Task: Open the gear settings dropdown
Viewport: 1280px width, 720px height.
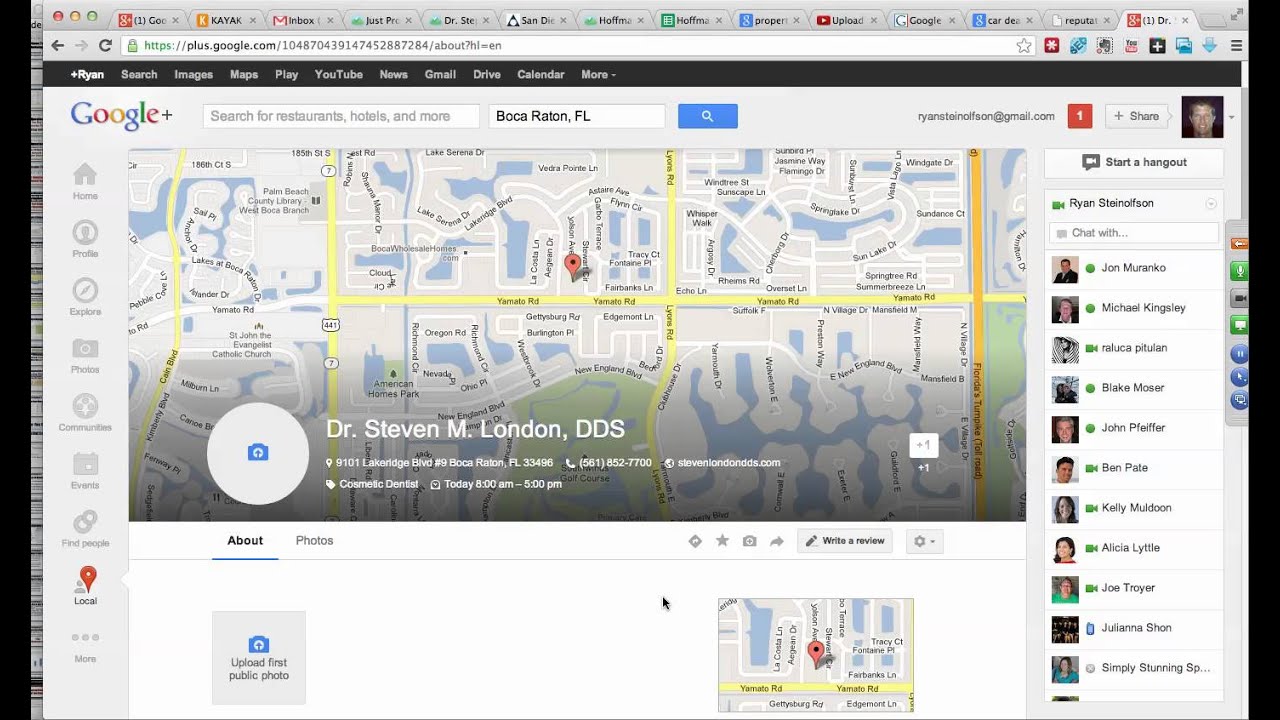Action: tap(925, 541)
